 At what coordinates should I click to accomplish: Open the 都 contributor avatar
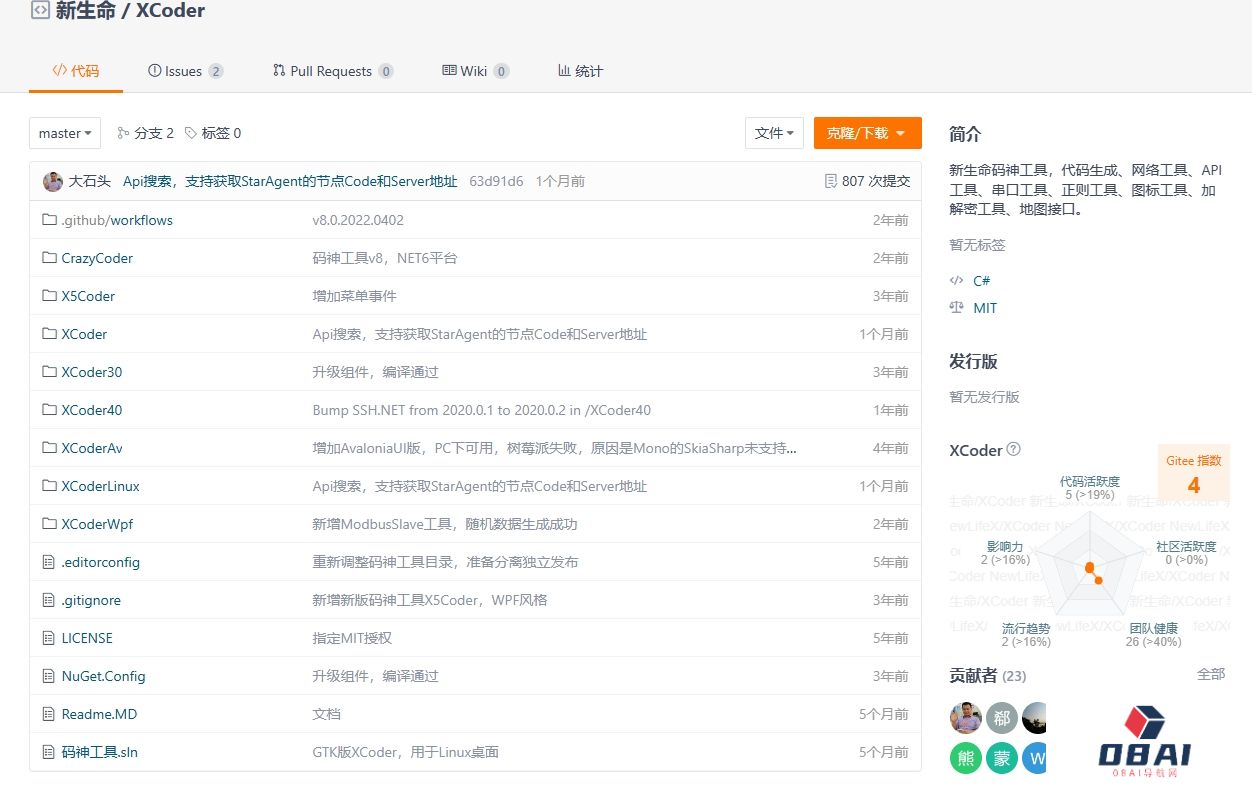pos(1002,718)
